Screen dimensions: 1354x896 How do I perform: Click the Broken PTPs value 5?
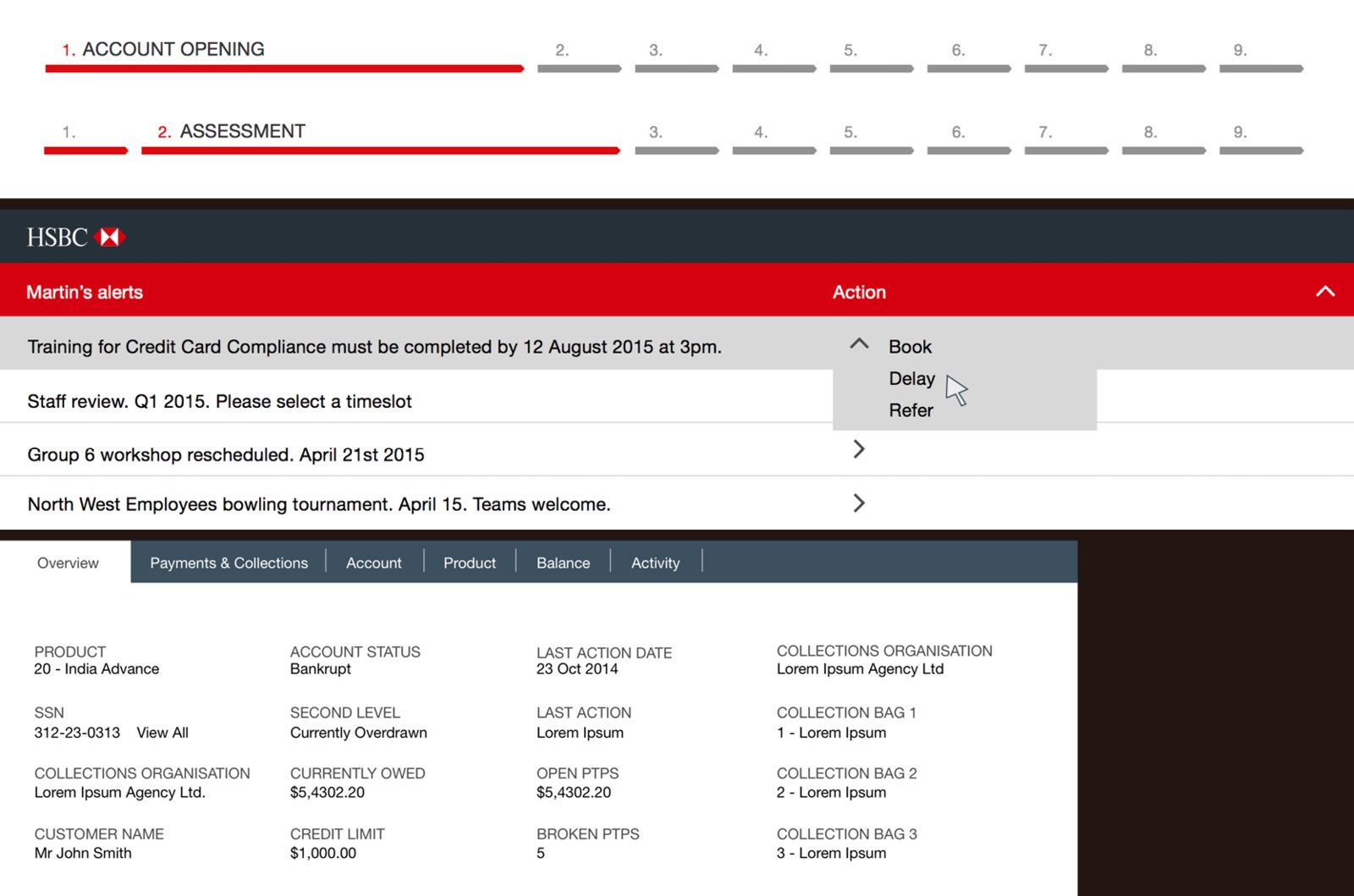(541, 853)
